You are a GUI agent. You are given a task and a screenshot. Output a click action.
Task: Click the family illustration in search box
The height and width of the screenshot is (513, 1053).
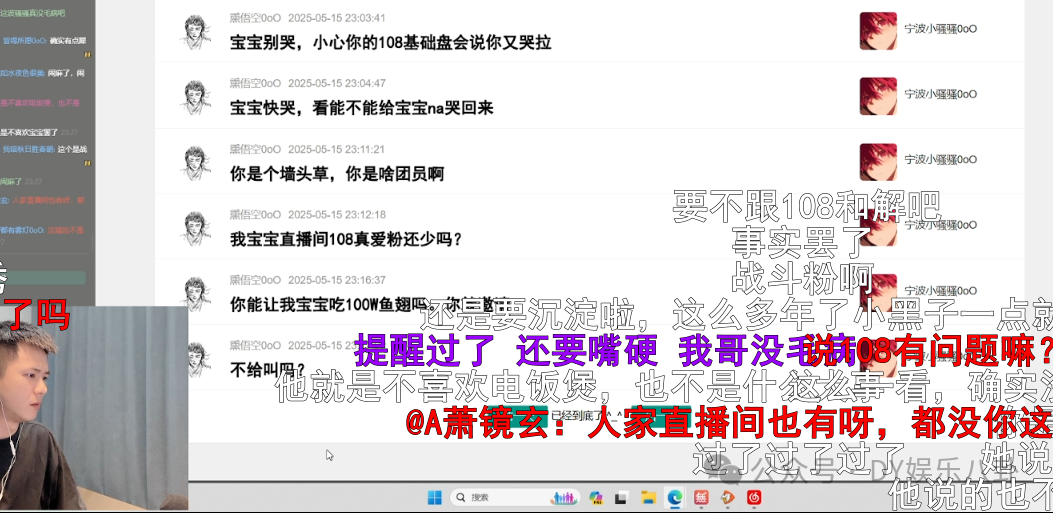[x=563, y=498]
